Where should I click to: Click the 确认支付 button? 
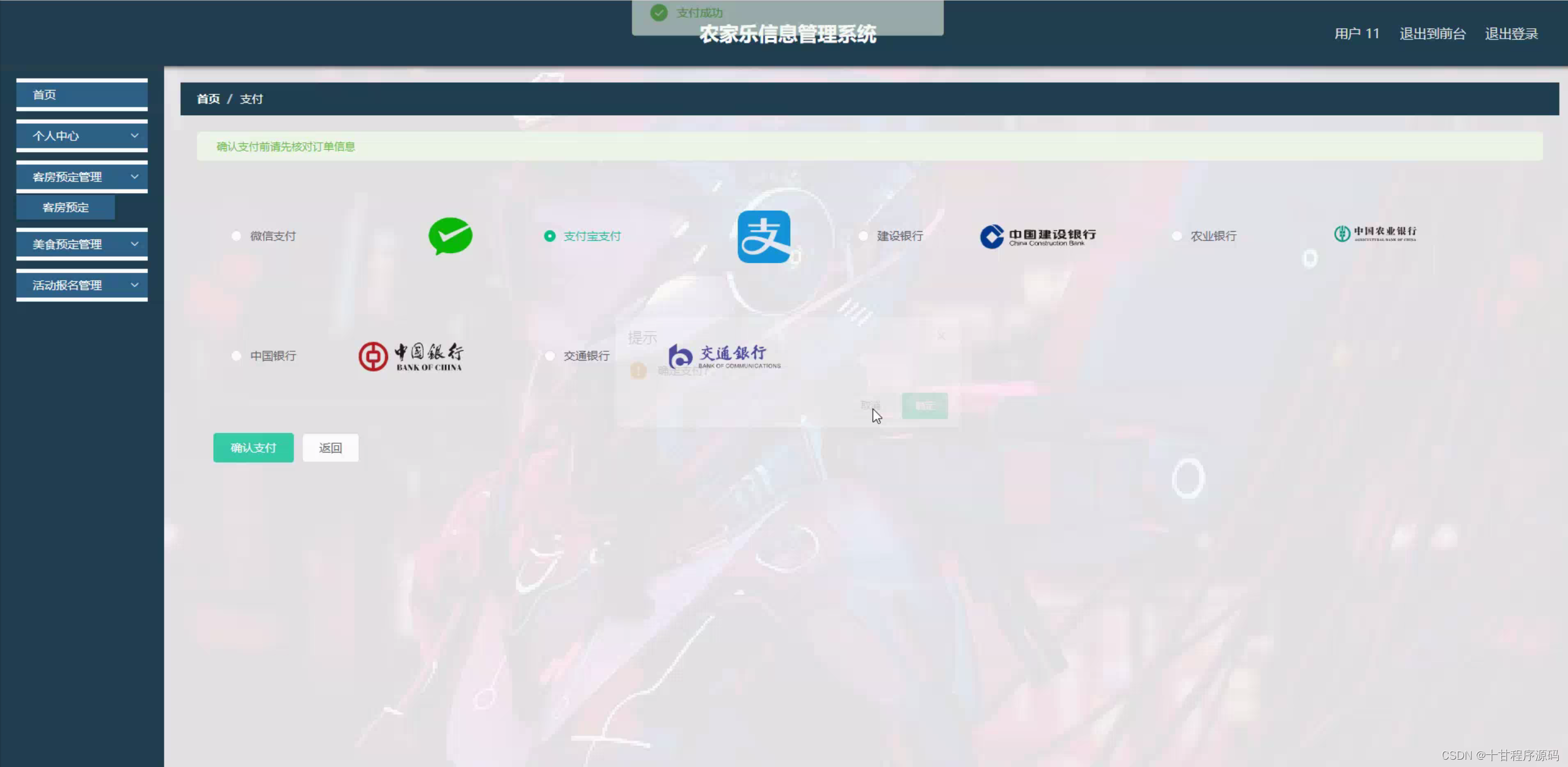(253, 448)
